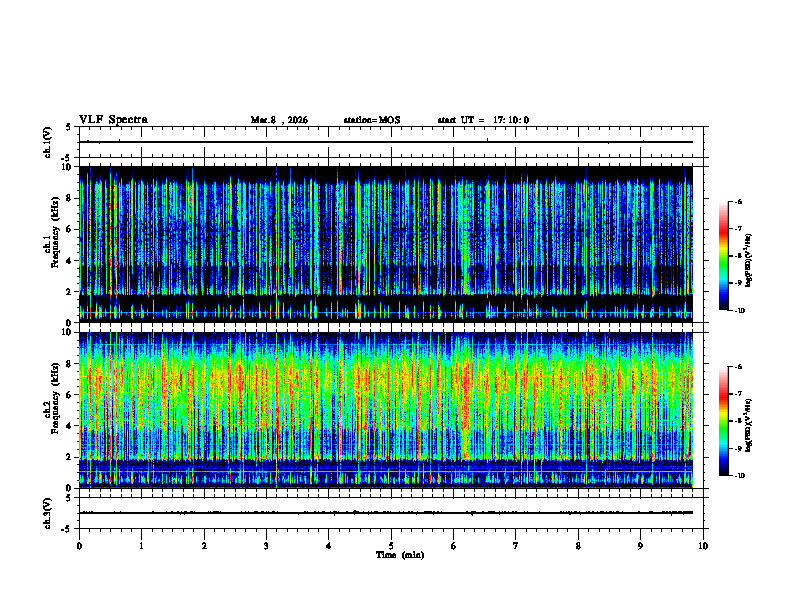Click time axis tick label "8"
The width and height of the screenshot is (792, 612).
tap(578, 546)
